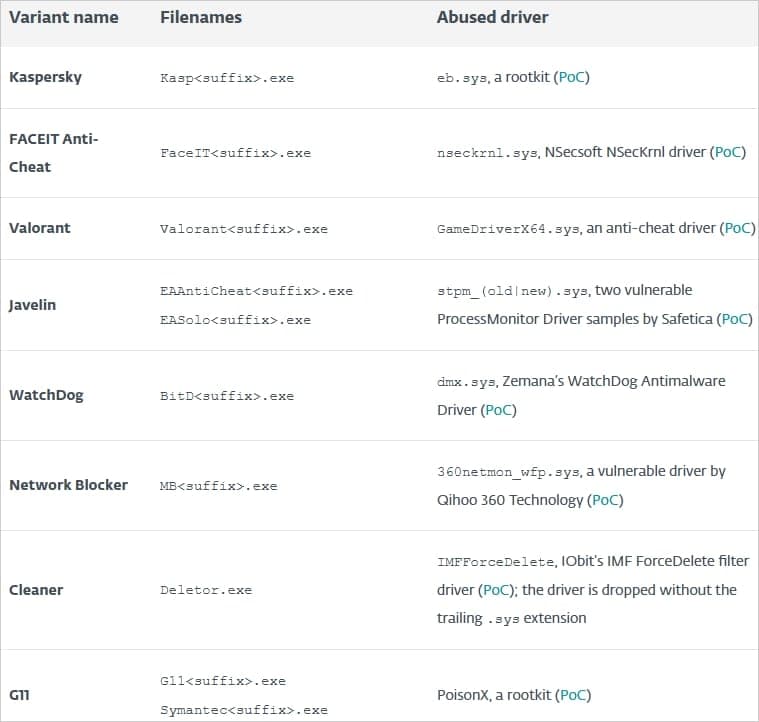Click the eb.sys driver name
The height and width of the screenshot is (722, 759).
(462, 78)
